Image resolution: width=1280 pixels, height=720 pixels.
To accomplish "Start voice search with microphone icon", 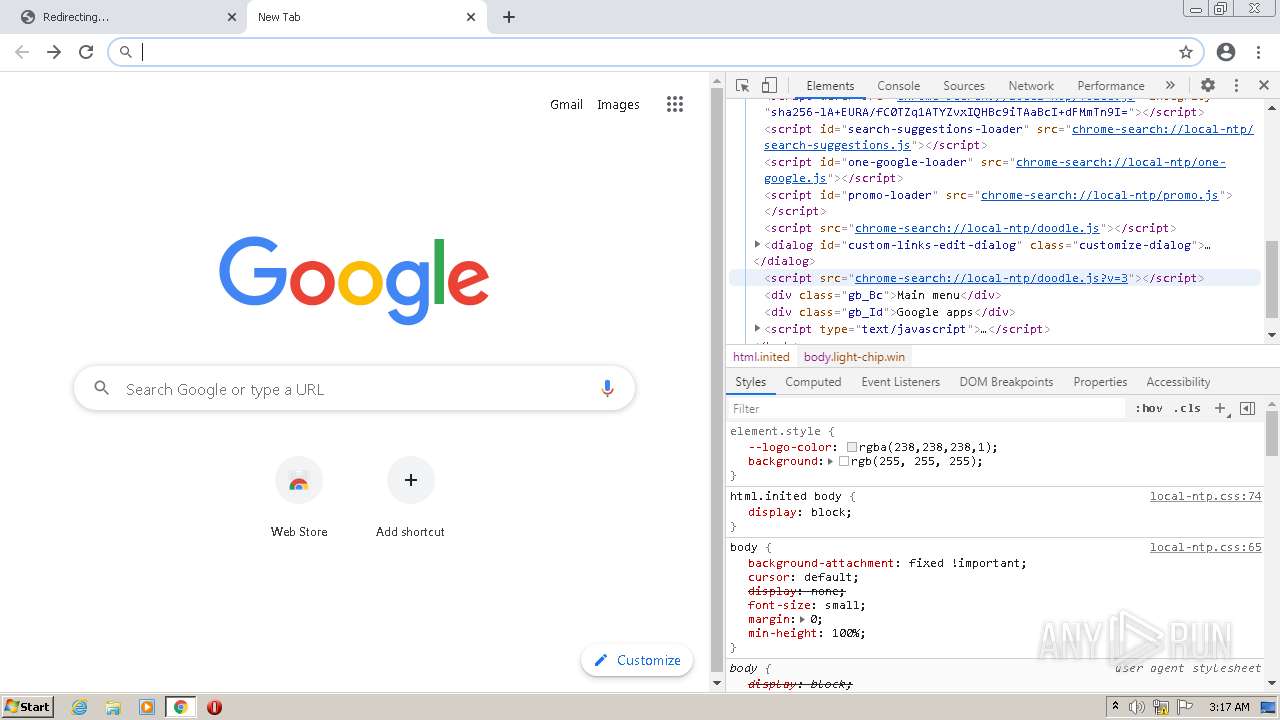I will point(607,389).
